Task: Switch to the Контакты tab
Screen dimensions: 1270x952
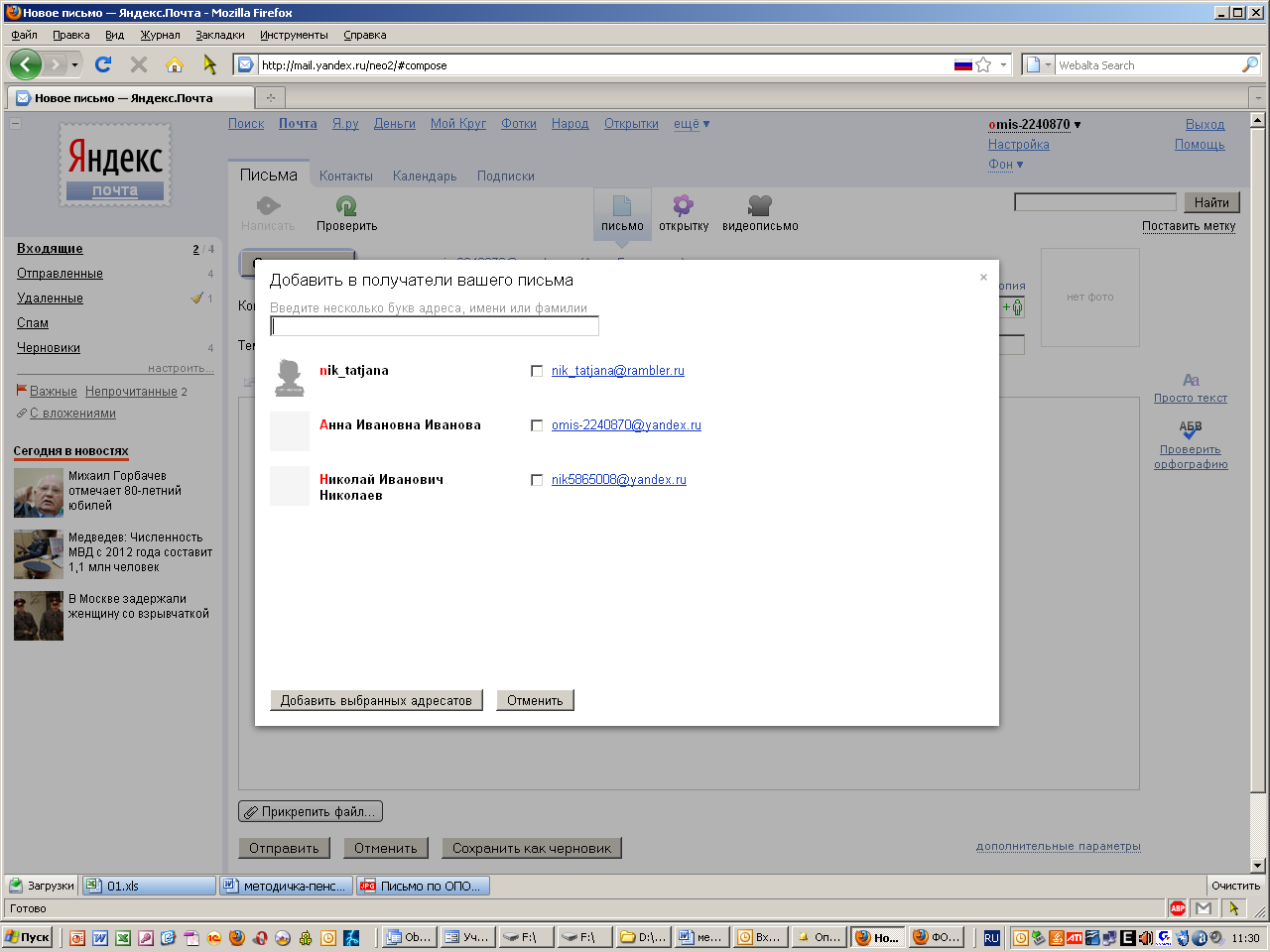Action: click(346, 177)
